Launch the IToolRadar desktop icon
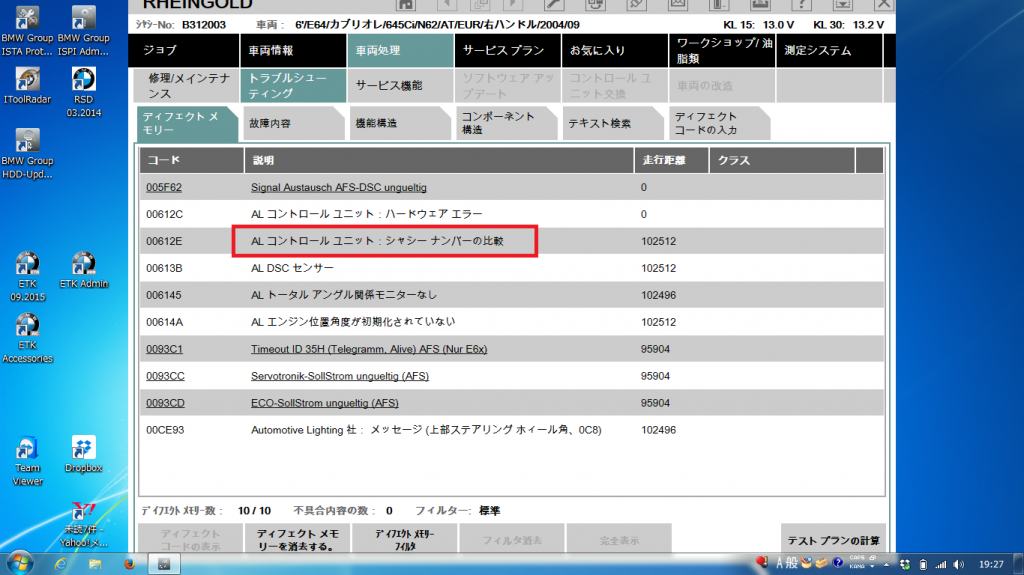 (x=27, y=86)
